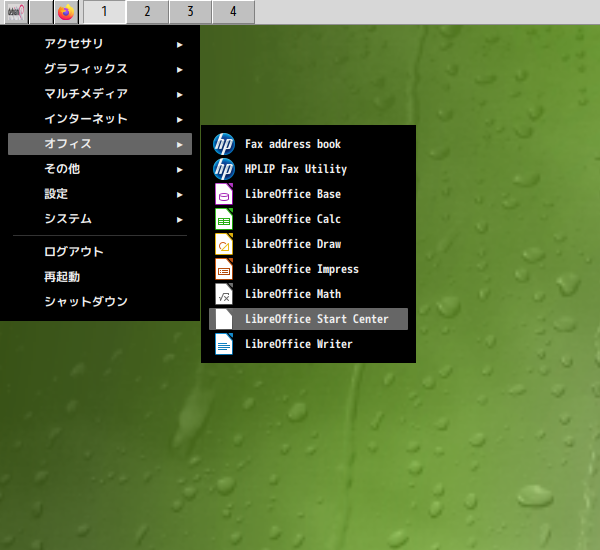Viewport: 600px width, 550px height.
Task: Open the グラフィックス menu category
Action: tap(100, 69)
